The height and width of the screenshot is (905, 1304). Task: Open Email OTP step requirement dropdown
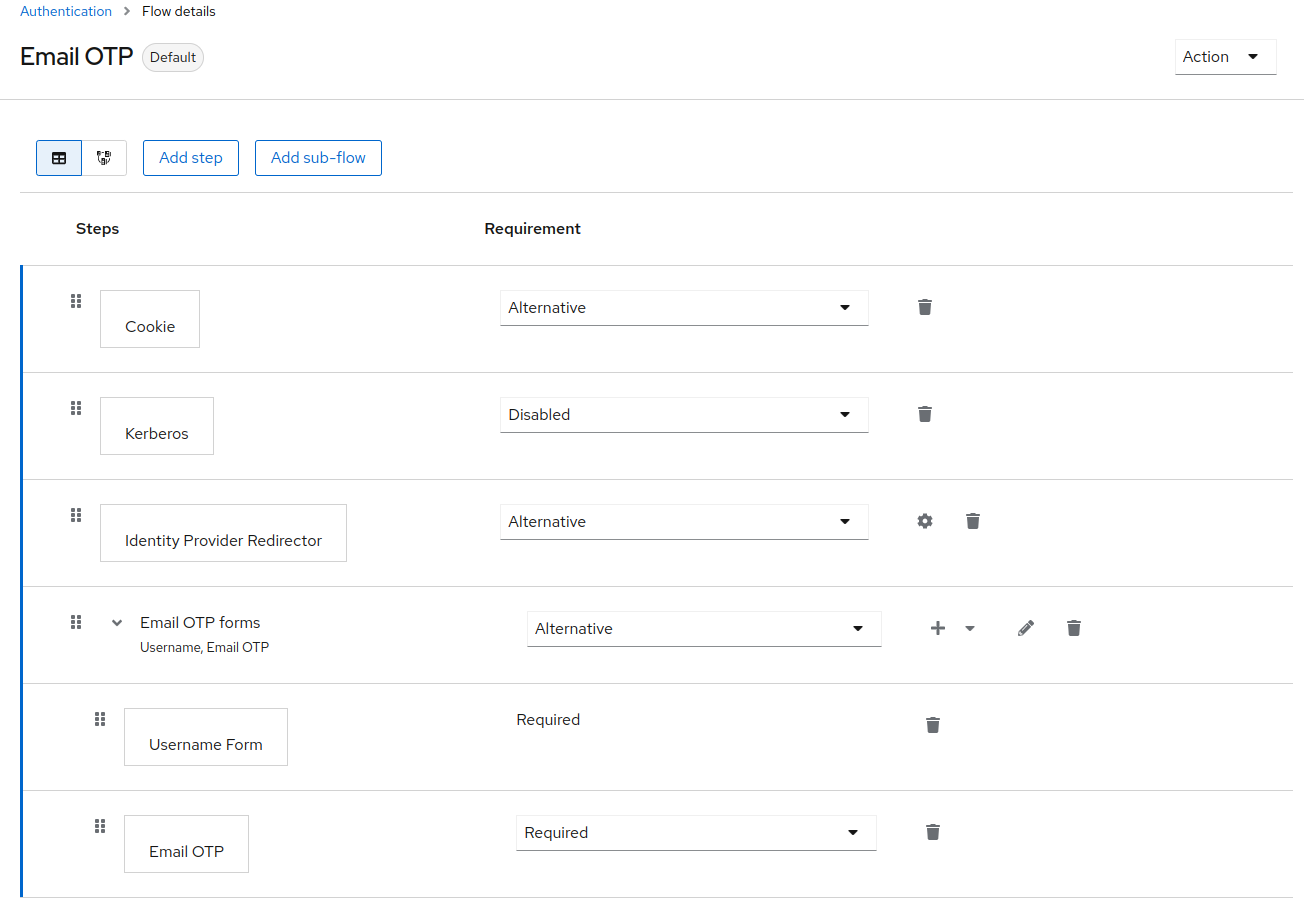point(696,833)
